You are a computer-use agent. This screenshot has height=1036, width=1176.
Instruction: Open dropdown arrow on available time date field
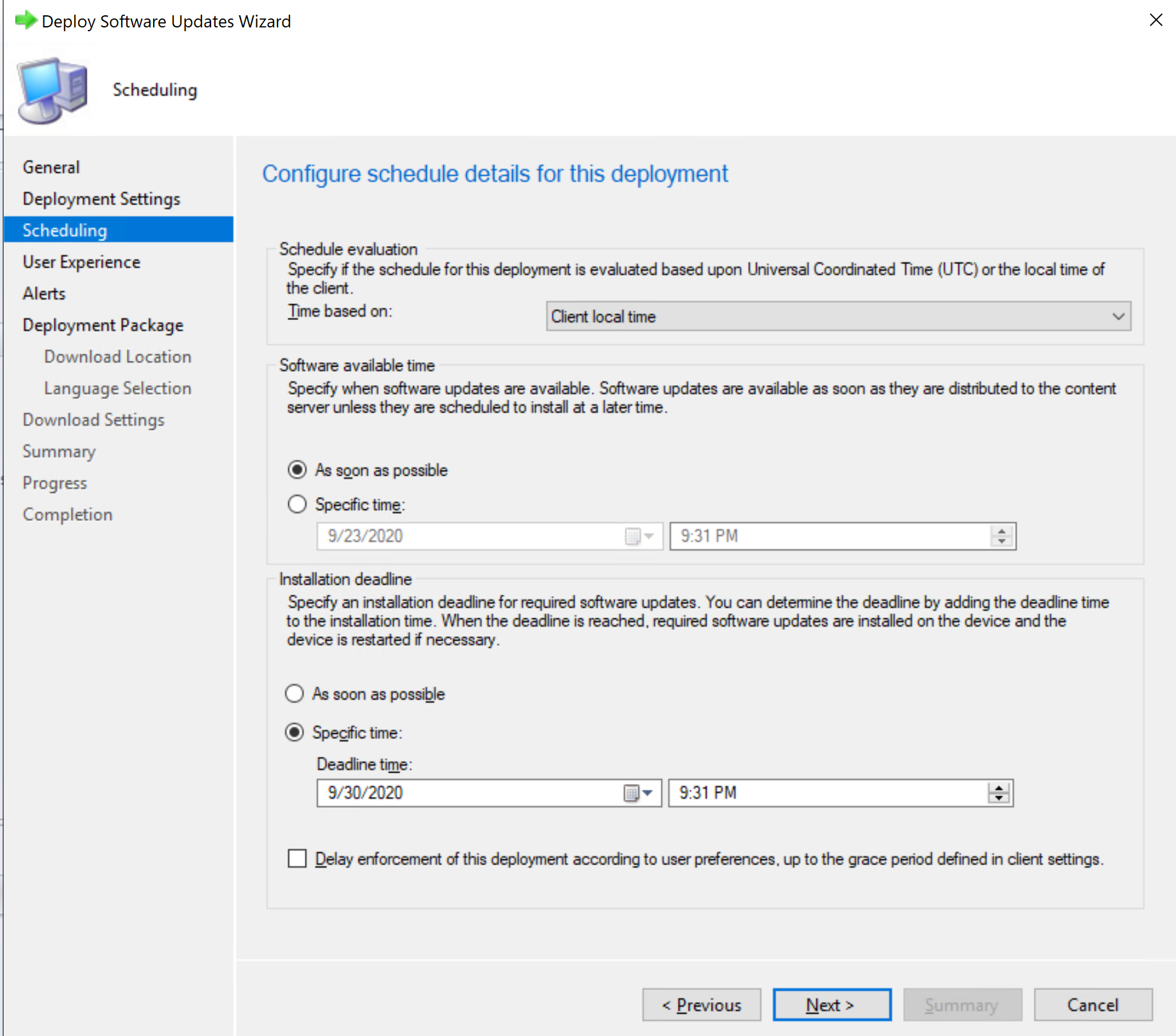[649, 536]
